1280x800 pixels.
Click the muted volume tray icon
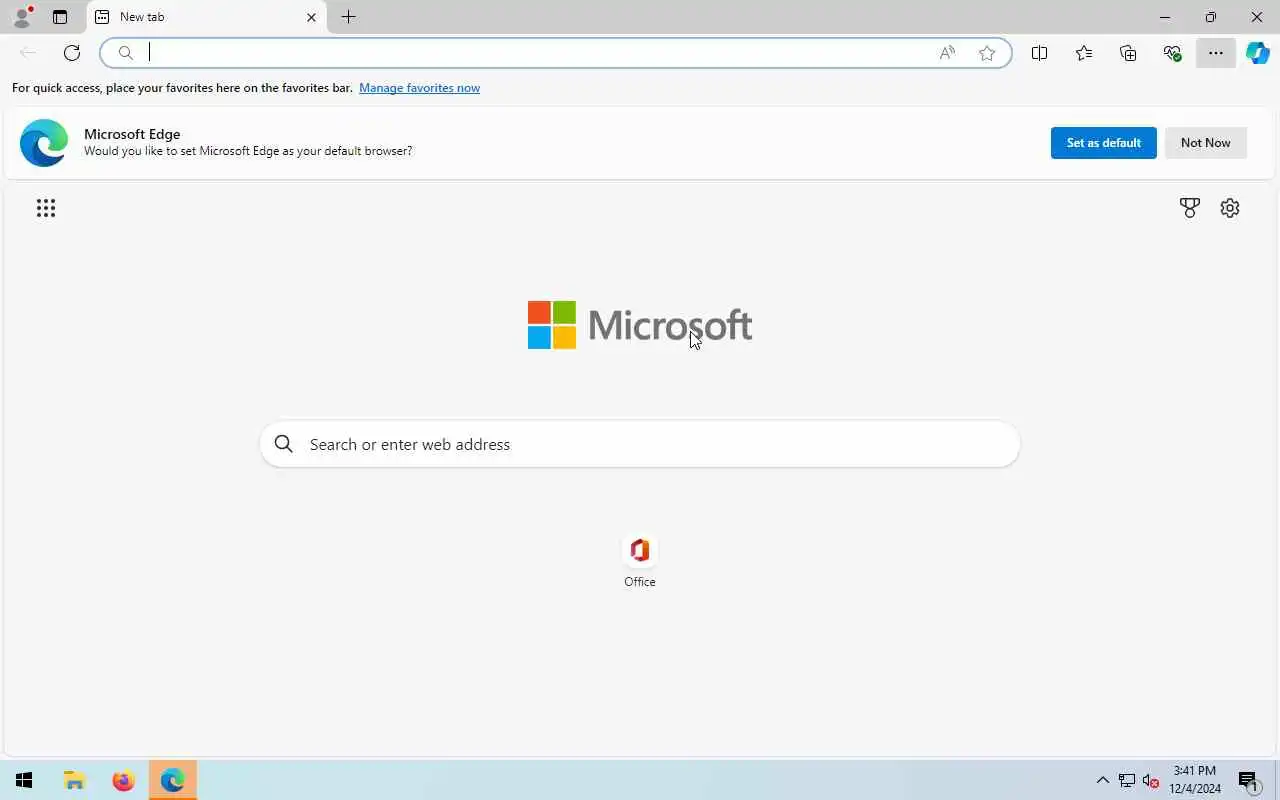tap(1150, 781)
